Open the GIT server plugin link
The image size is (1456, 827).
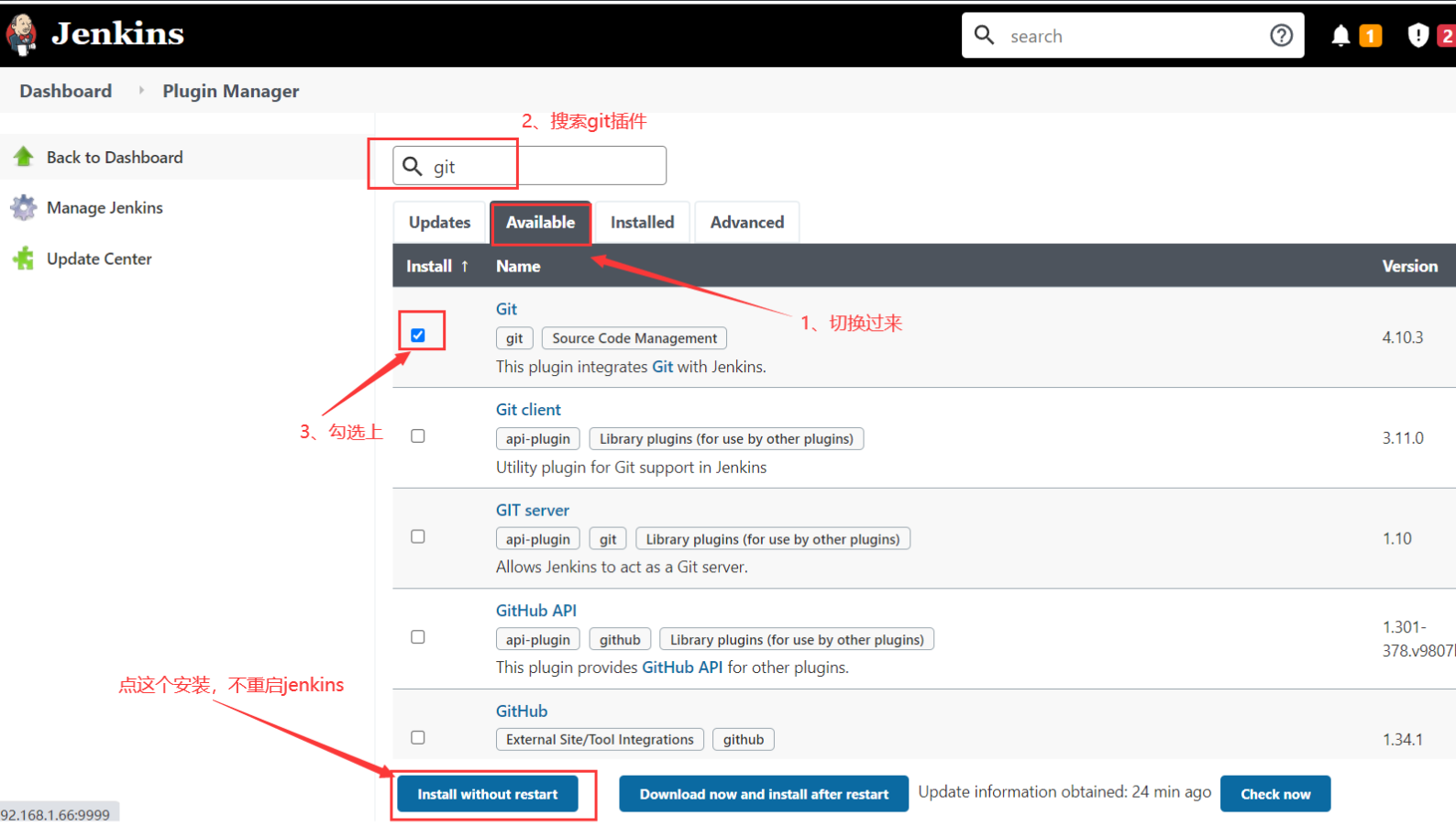click(x=533, y=510)
